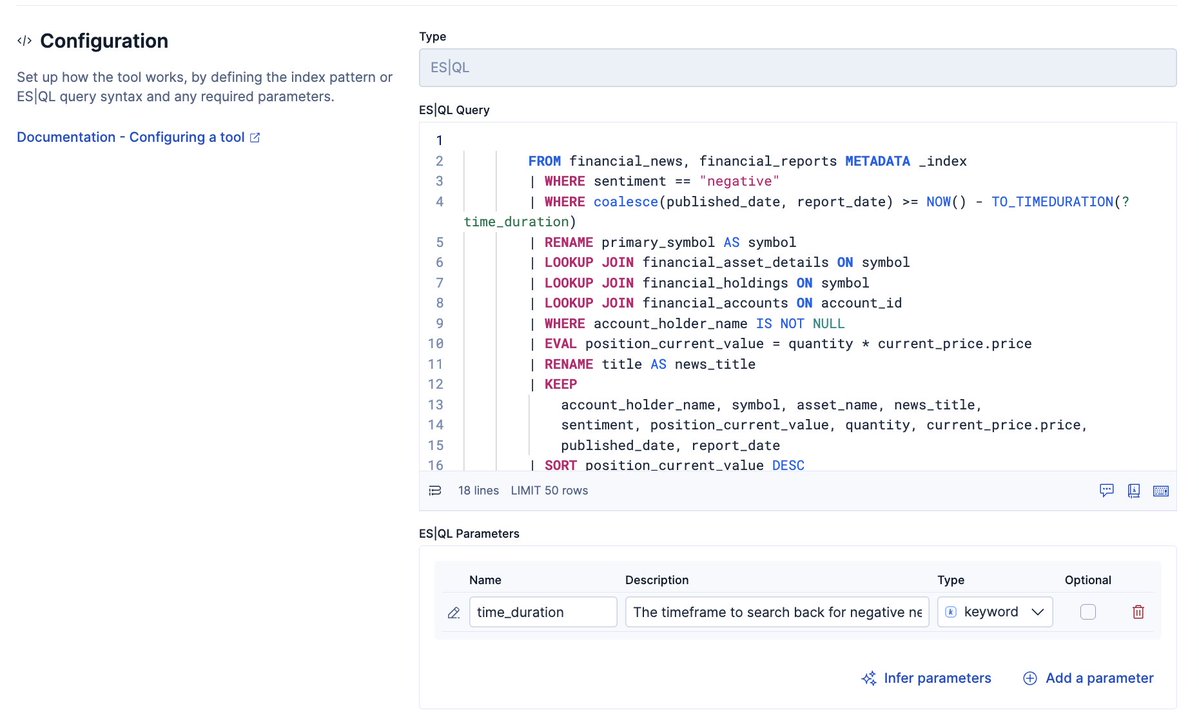
Task: Click 'news_title' on line 11
Action: coord(715,364)
